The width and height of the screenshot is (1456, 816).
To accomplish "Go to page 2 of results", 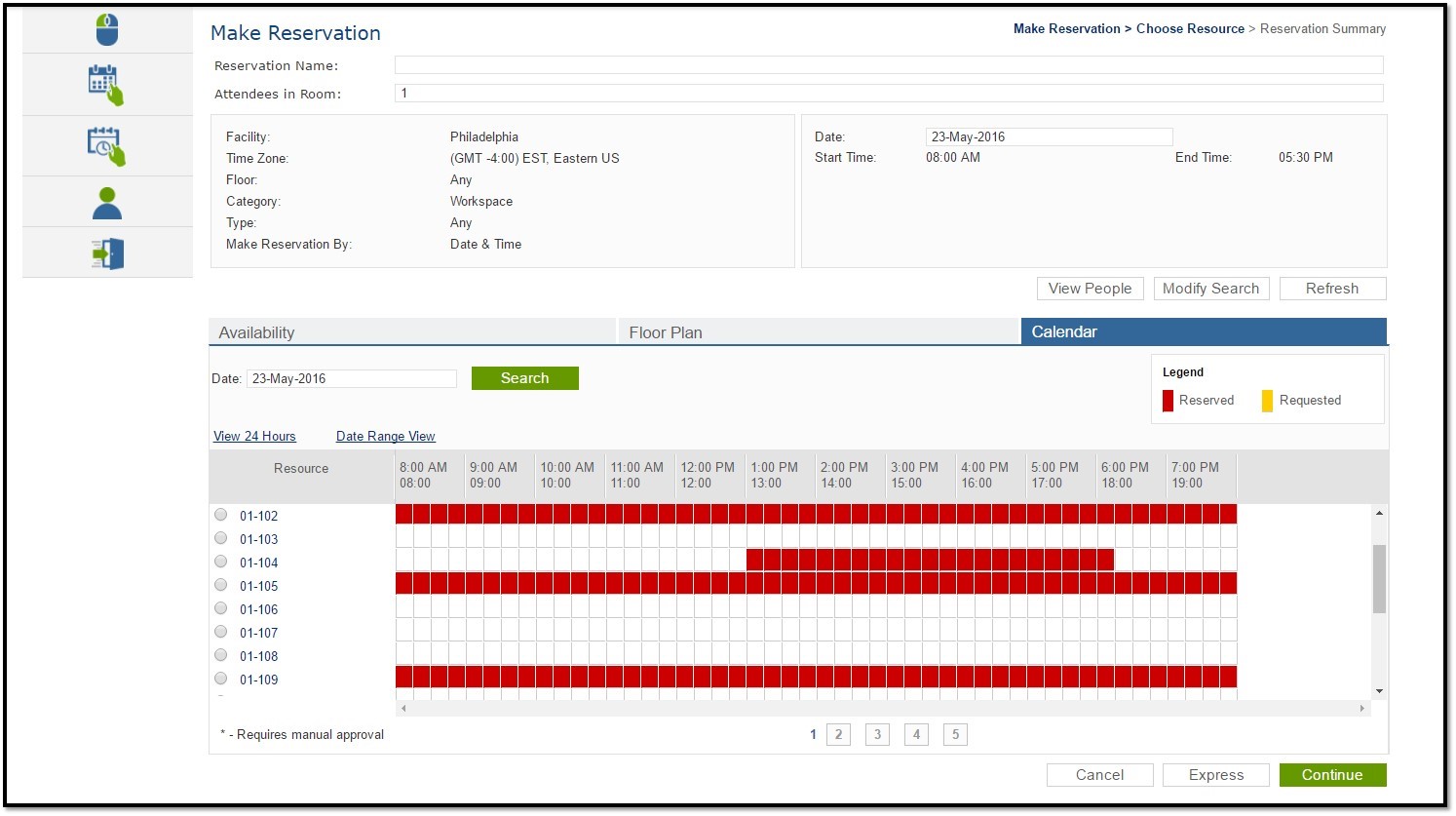I will [838, 735].
